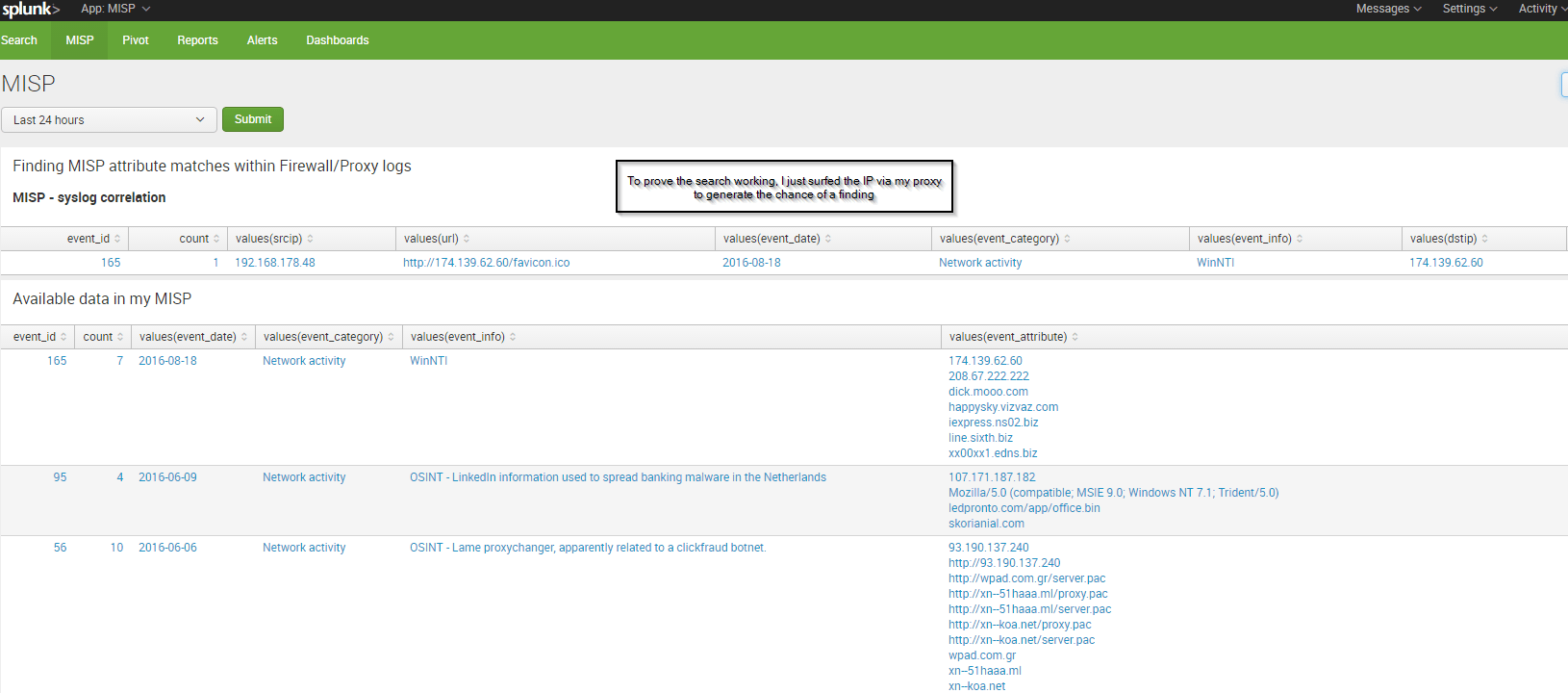Click attribute line.sixth.biz

pyautogui.click(x=980, y=438)
